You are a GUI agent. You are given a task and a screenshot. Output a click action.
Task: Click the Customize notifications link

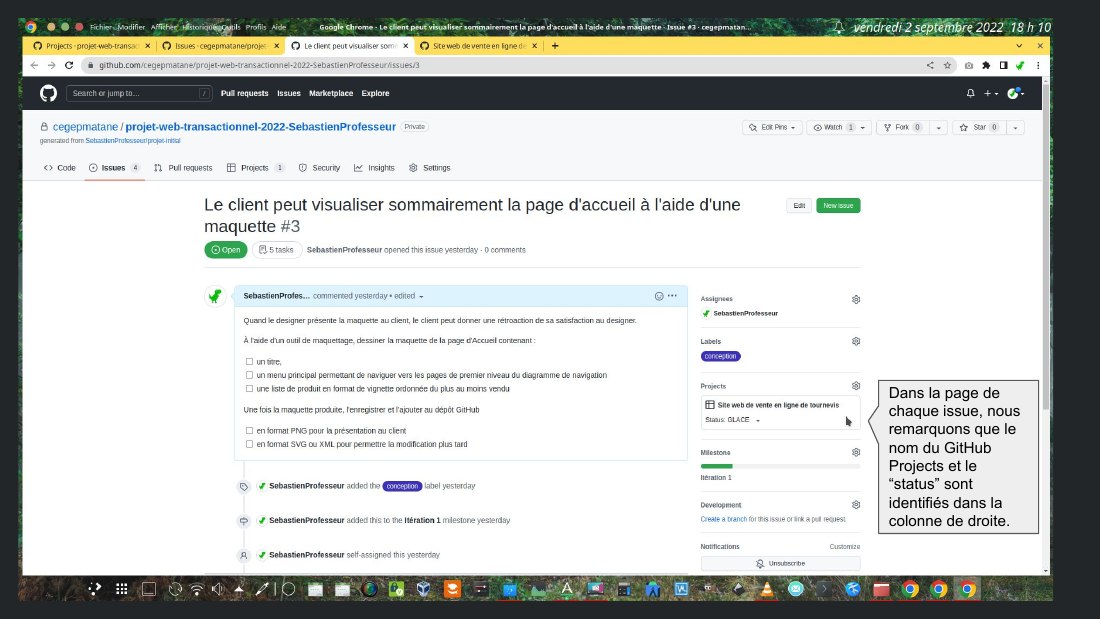pos(845,547)
